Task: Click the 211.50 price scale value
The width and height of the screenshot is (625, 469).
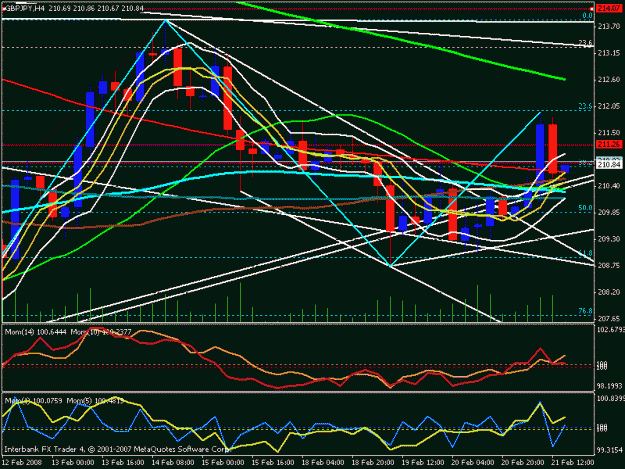Action: 609,133
